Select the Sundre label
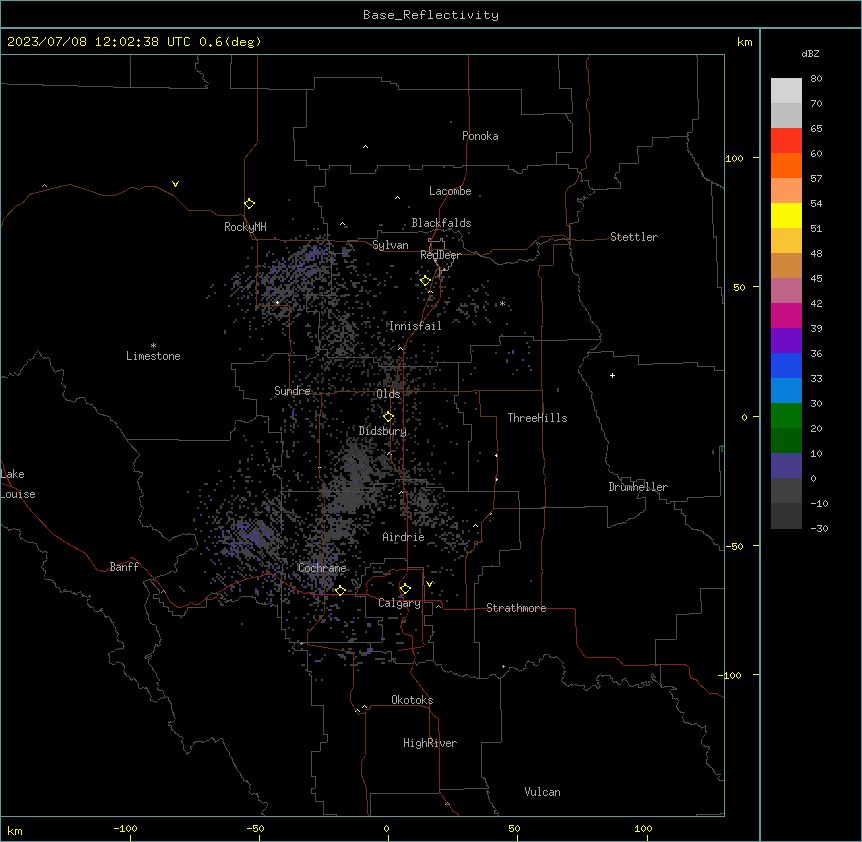This screenshot has width=862, height=842. tap(292, 391)
